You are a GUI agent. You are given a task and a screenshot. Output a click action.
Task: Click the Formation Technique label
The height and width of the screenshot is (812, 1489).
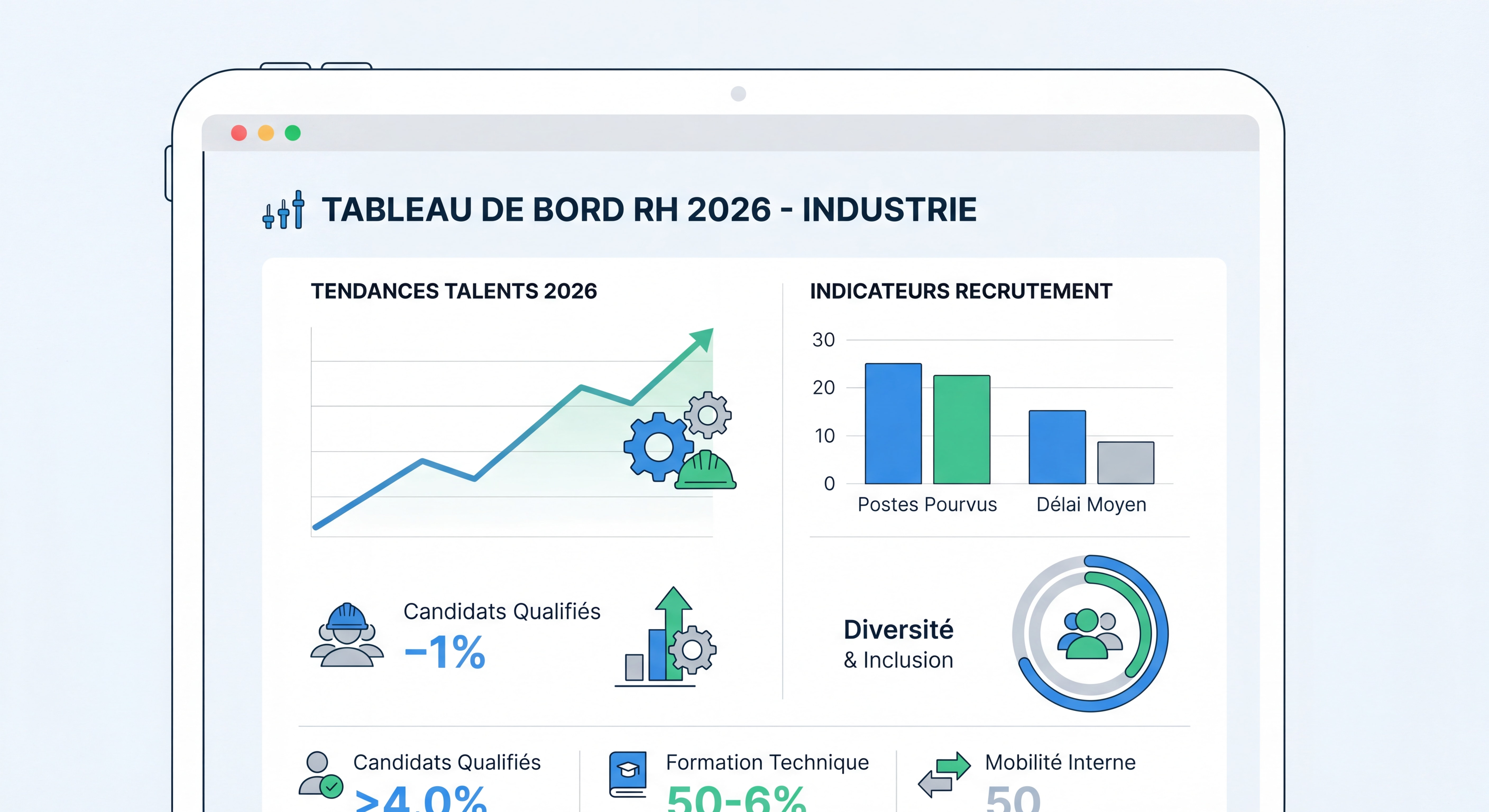click(767, 762)
